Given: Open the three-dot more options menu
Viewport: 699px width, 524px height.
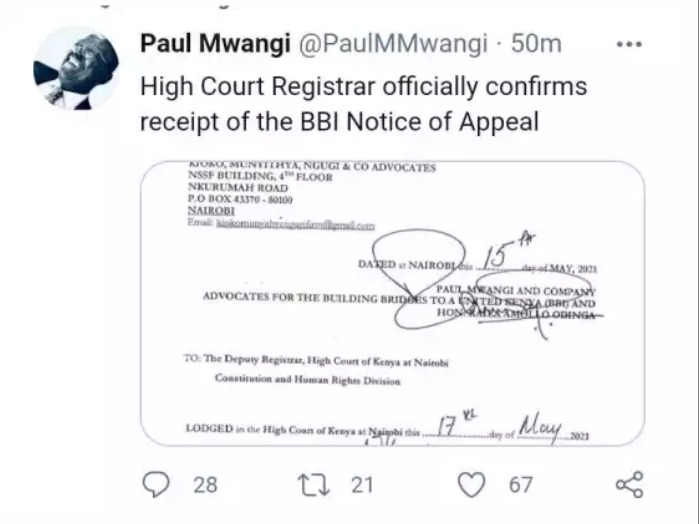Looking at the screenshot, I should [629, 44].
